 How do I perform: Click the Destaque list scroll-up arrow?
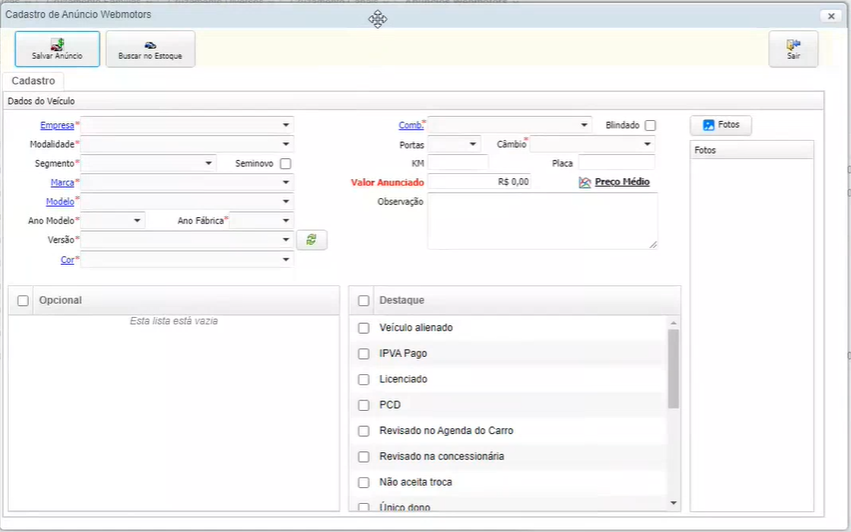click(x=674, y=323)
